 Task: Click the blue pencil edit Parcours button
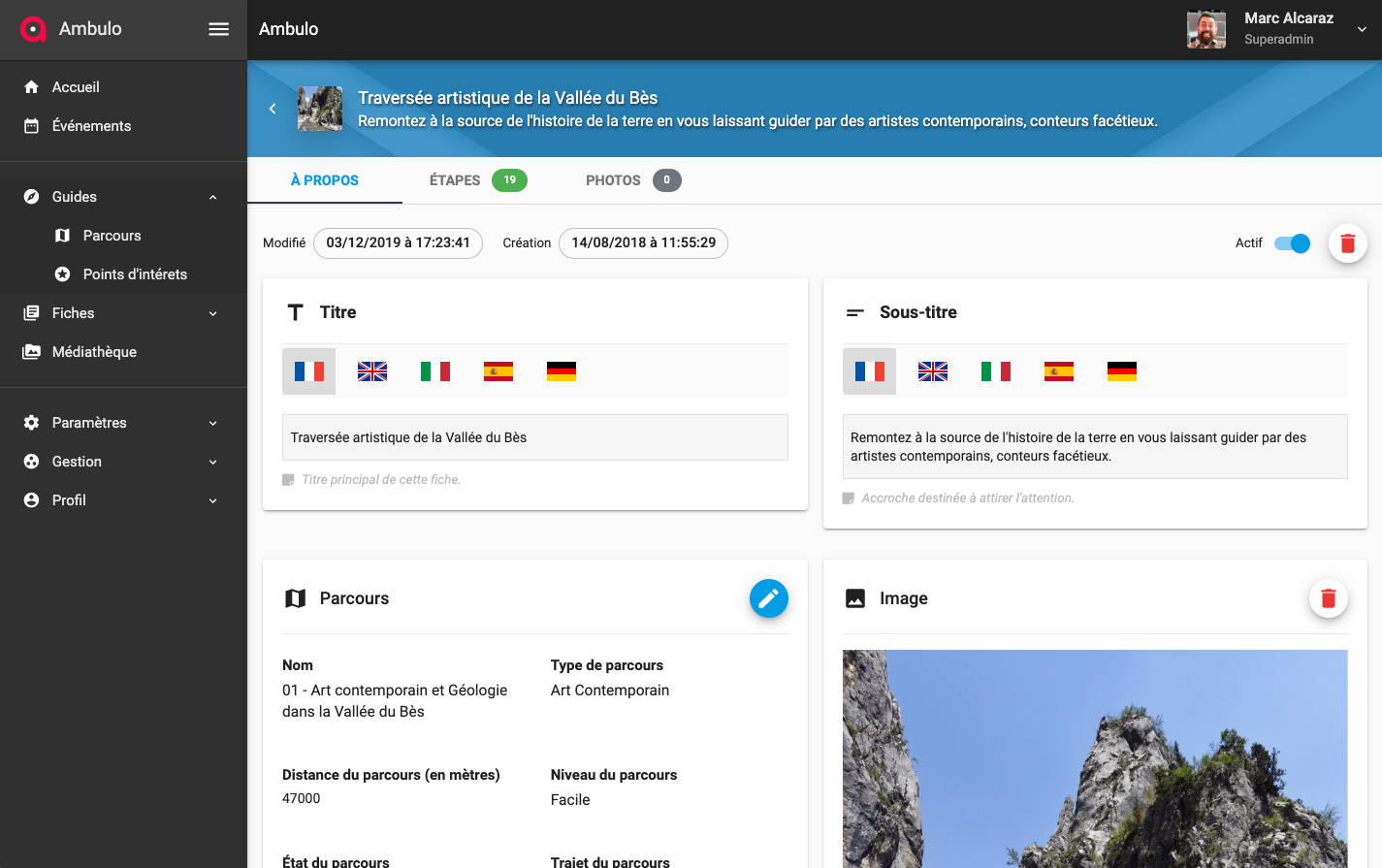(x=768, y=598)
